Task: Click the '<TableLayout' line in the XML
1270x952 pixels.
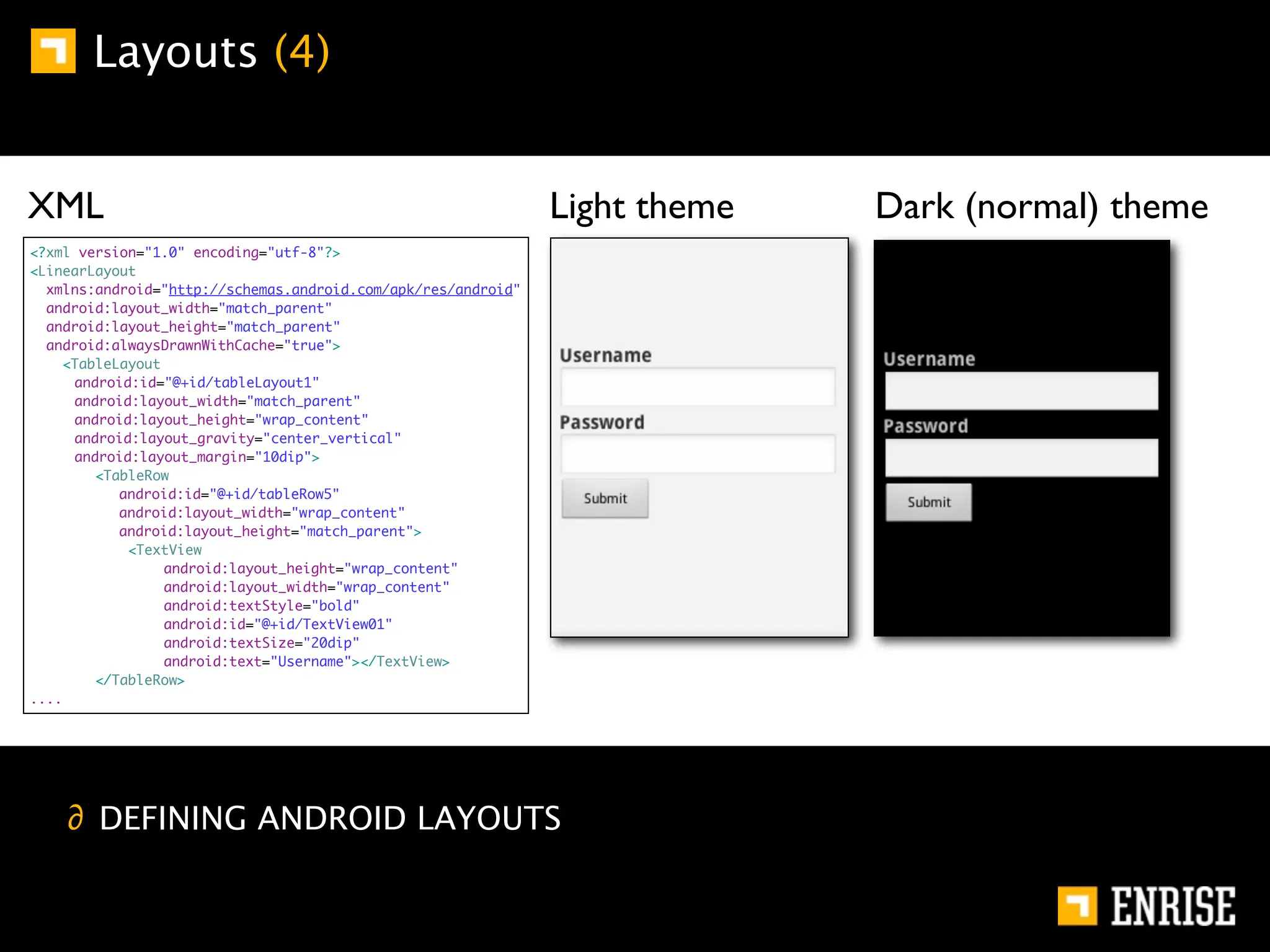Action: point(111,364)
